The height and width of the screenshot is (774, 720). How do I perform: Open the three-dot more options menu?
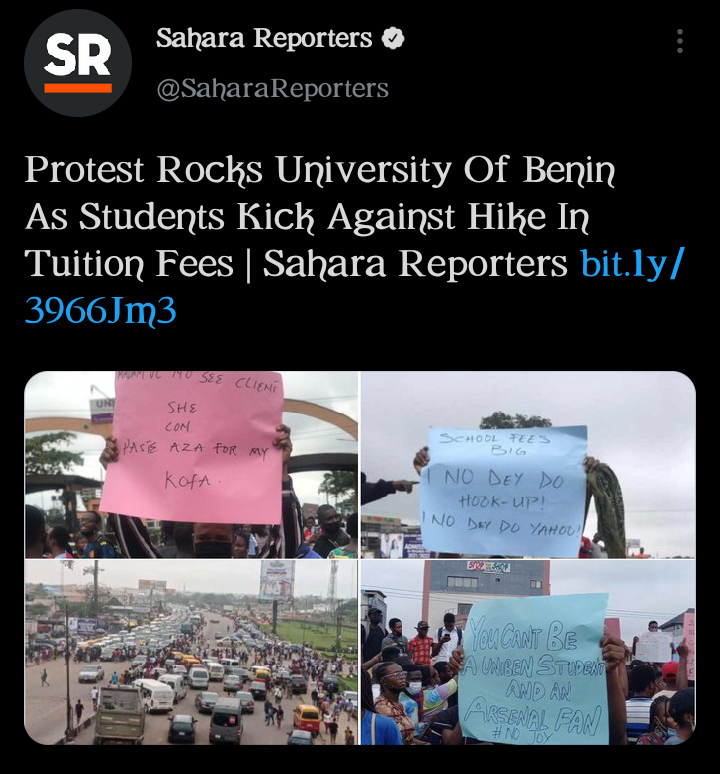click(680, 40)
